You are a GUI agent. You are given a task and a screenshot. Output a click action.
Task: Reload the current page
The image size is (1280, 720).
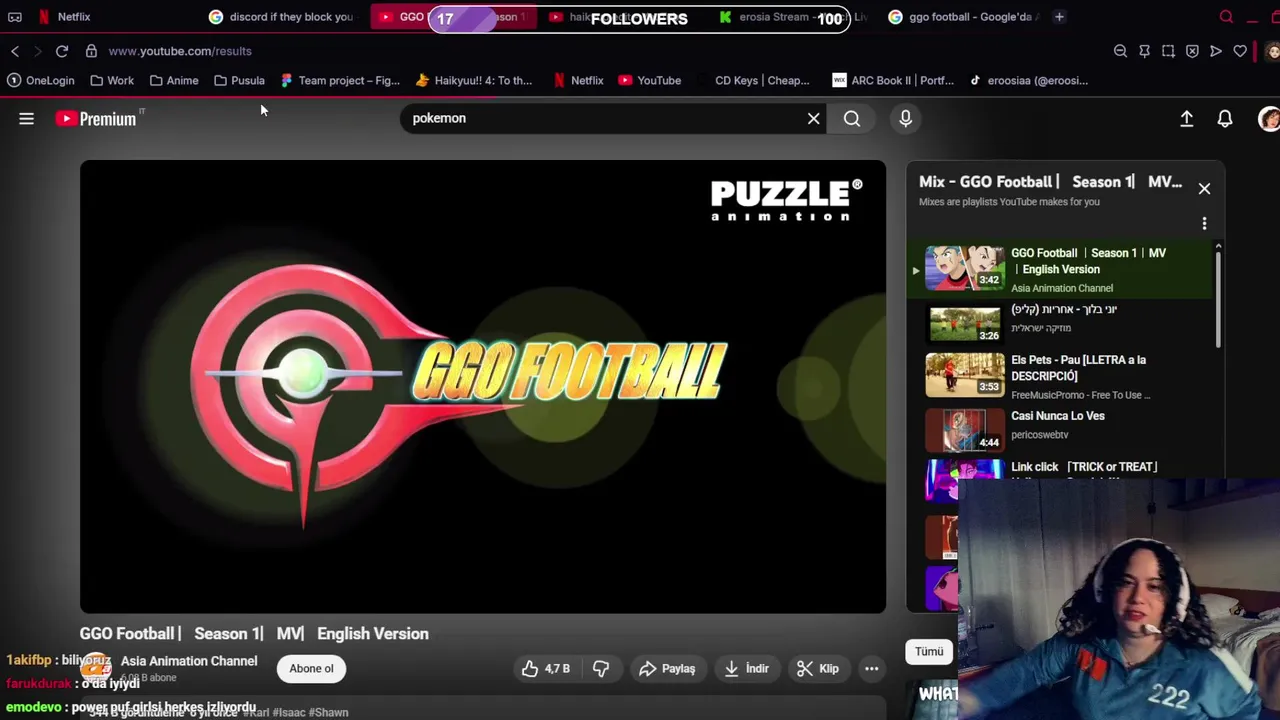coord(62,51)
